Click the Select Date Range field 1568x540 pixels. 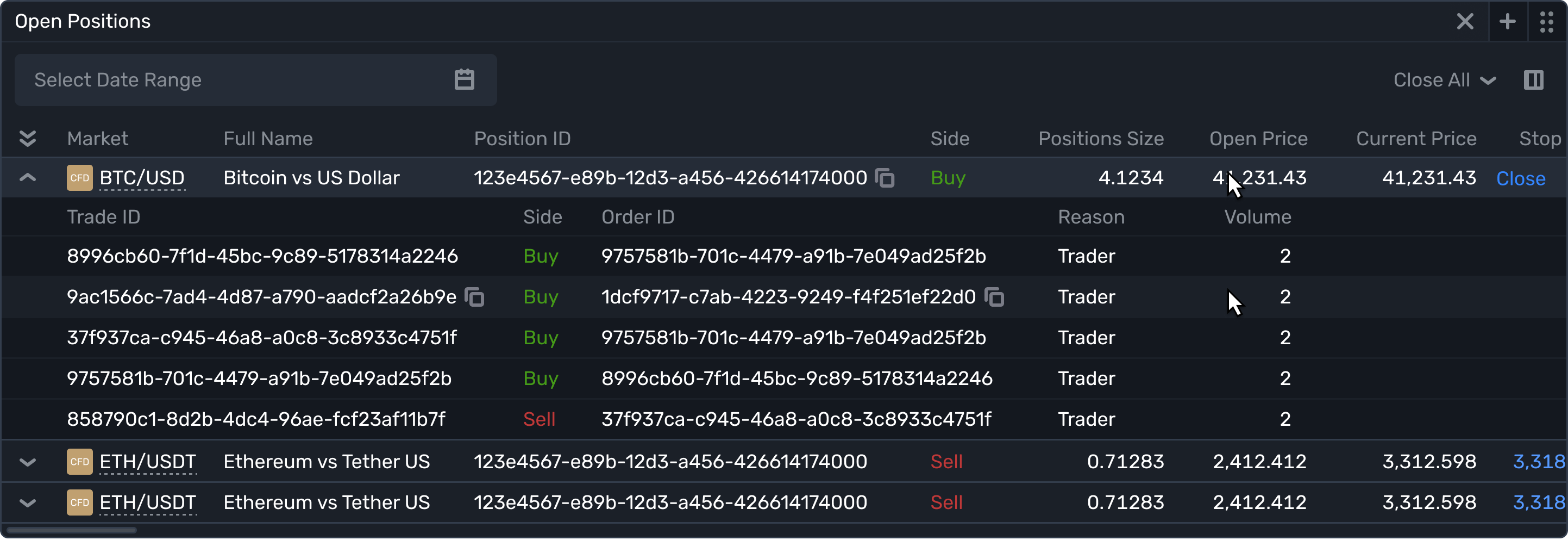pyautogui.click(x=256, y=80)
